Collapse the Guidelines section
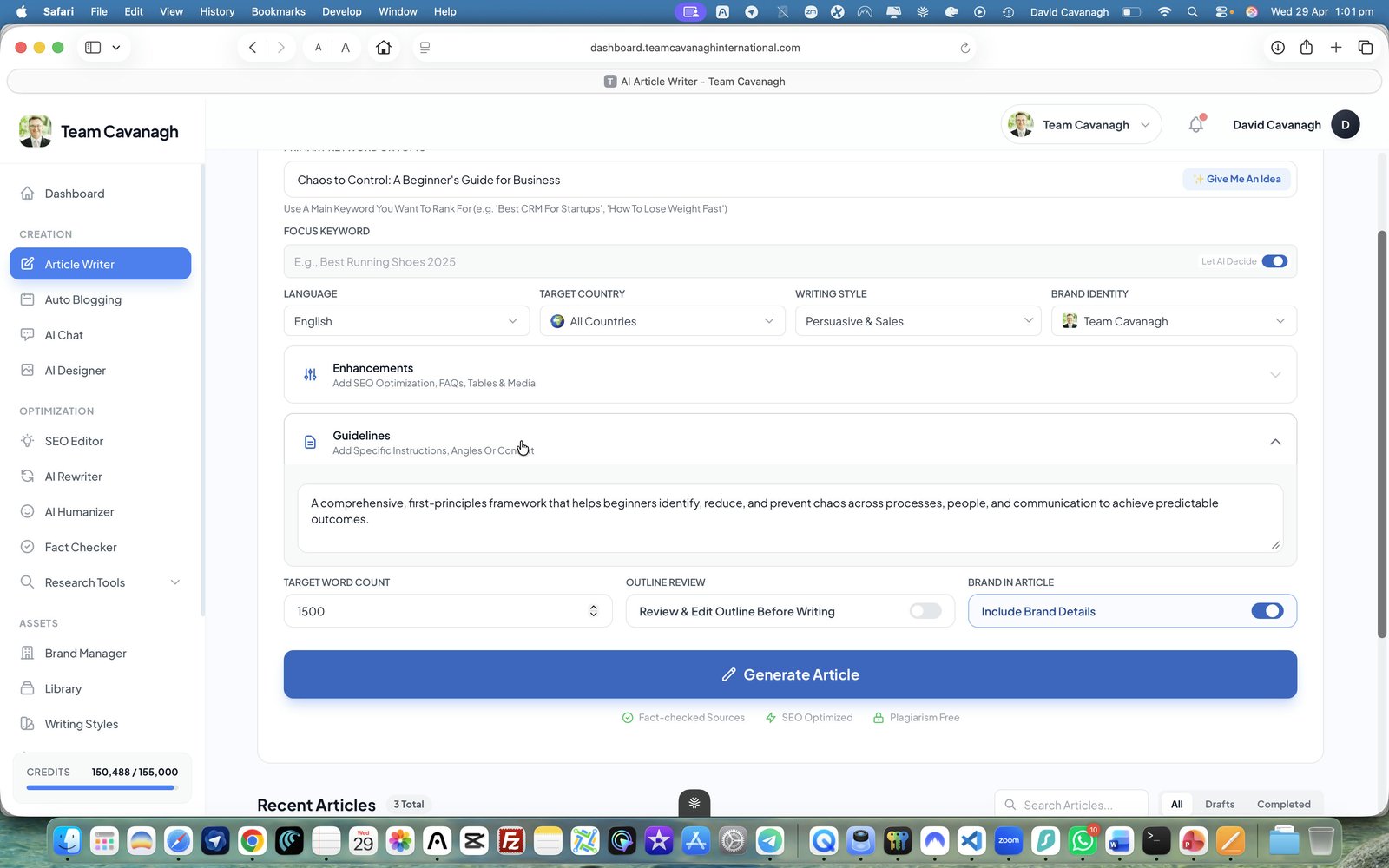1389x868 pixels. pos(790,442)
